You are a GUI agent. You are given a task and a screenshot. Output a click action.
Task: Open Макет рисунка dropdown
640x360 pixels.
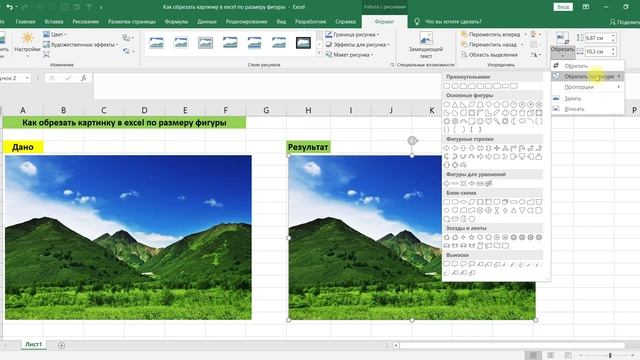click(349, 55)
